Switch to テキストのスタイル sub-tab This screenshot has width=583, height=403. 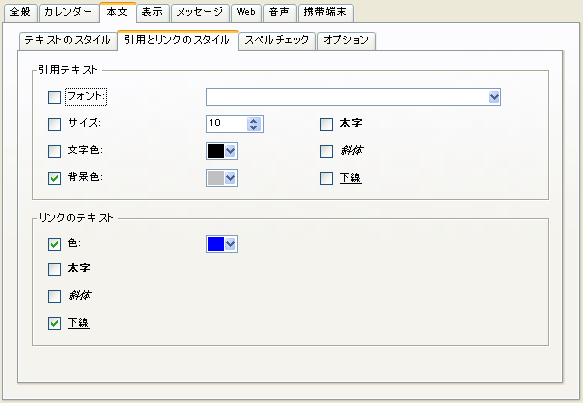(68, 41)
